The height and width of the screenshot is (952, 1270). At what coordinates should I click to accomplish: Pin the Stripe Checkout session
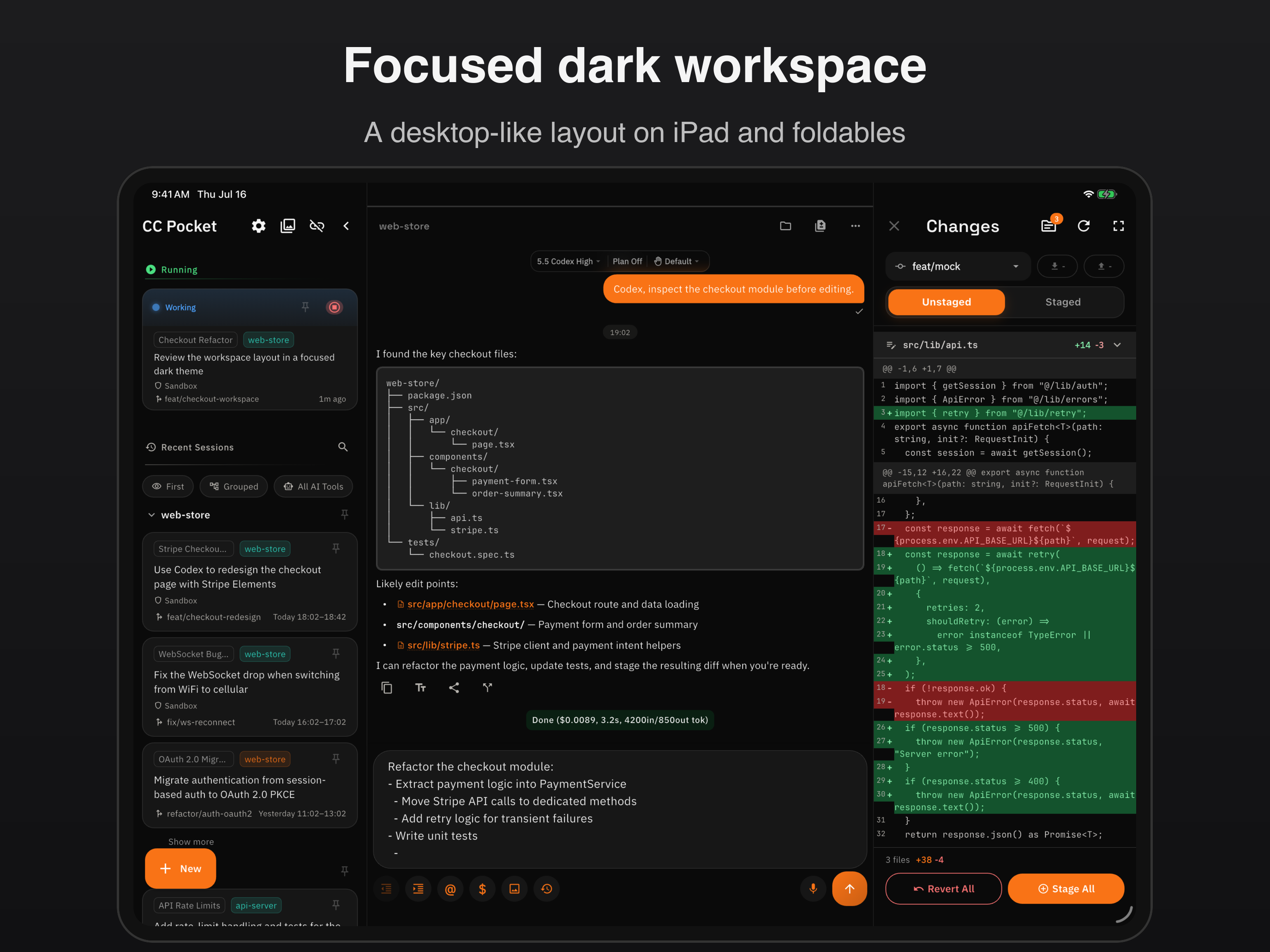(x=336, y=548)
